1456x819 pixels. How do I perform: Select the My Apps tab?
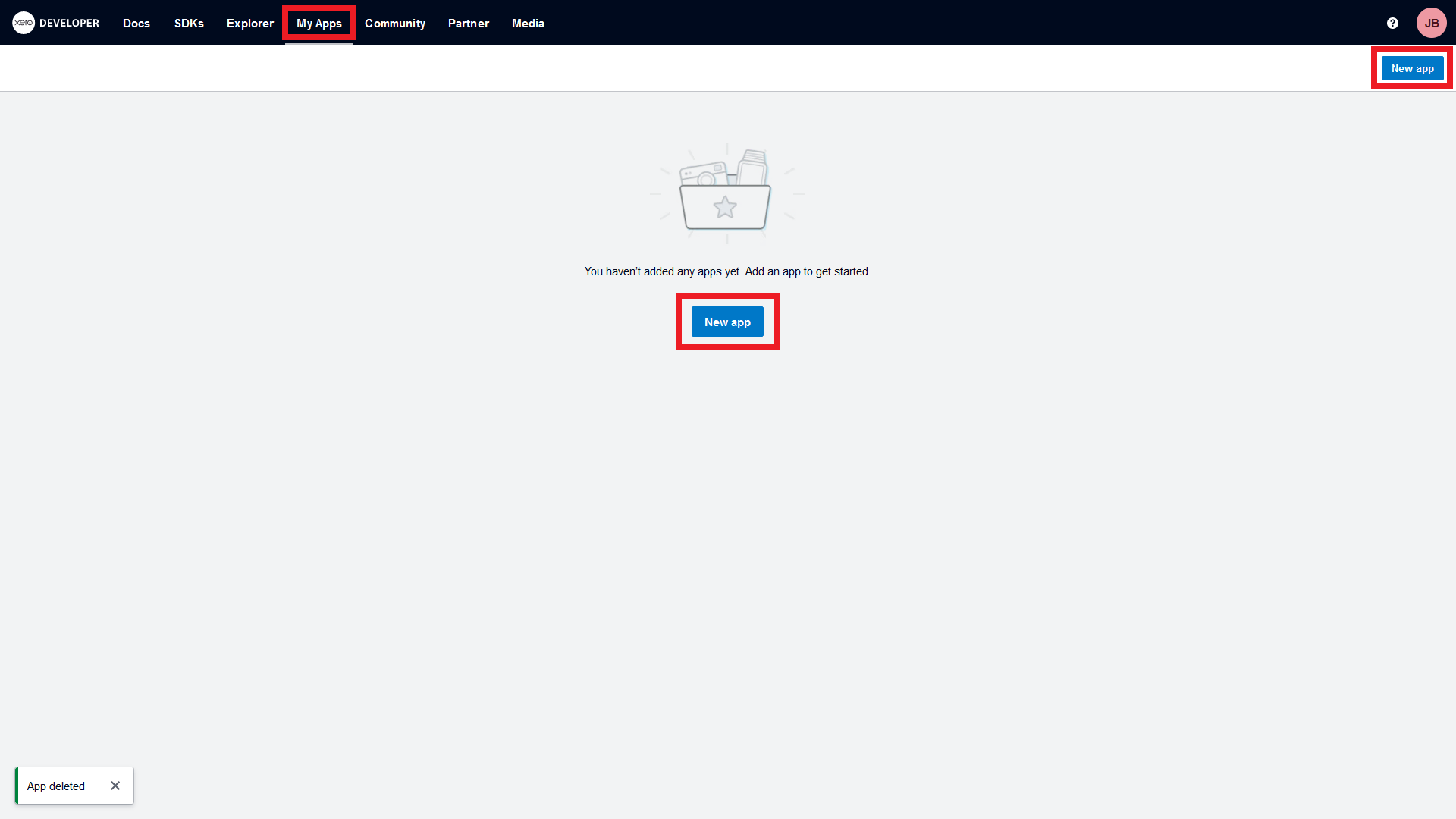click(x=318, y=23)
